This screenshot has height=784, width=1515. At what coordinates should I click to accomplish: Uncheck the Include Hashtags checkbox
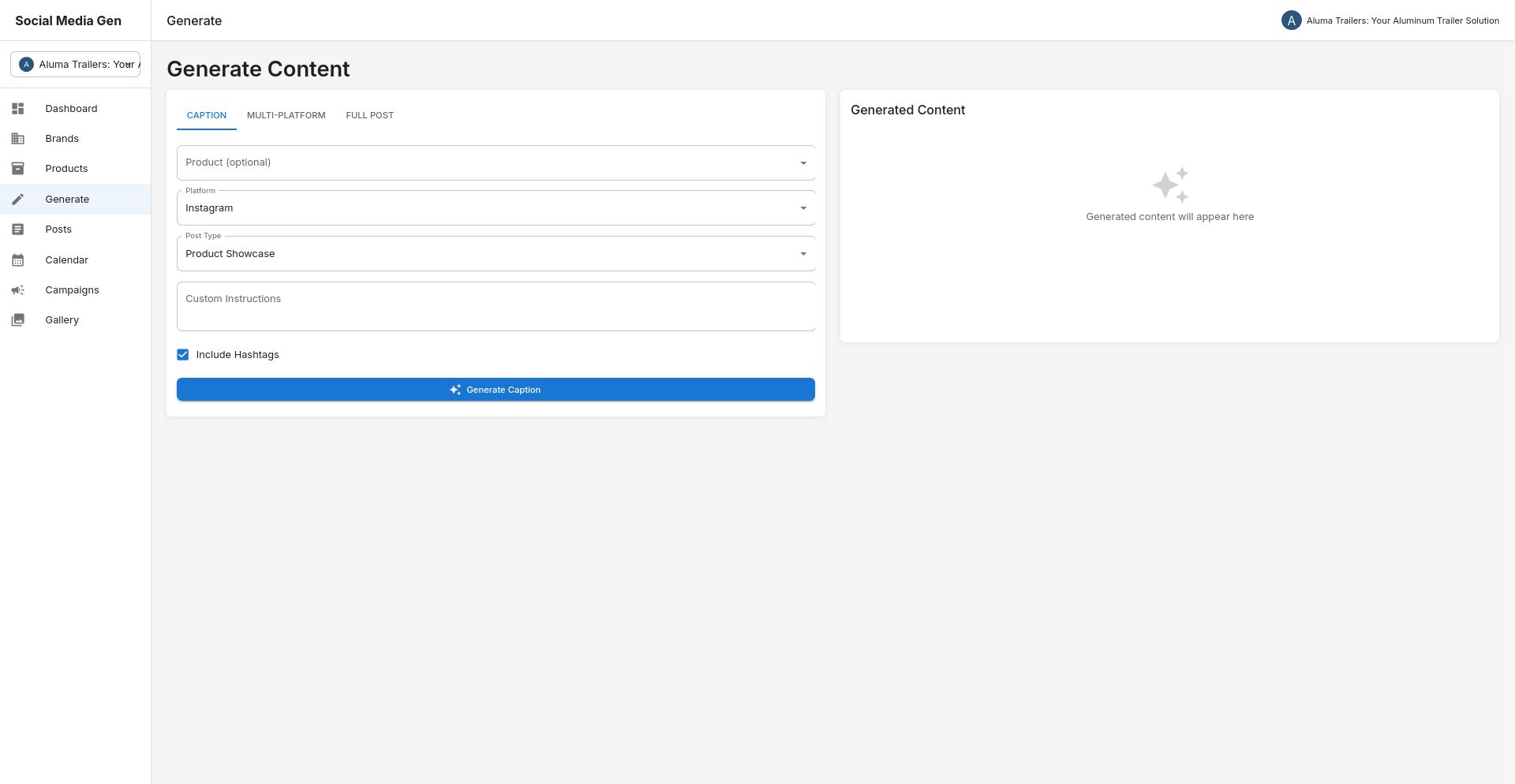tap(182, 354)
